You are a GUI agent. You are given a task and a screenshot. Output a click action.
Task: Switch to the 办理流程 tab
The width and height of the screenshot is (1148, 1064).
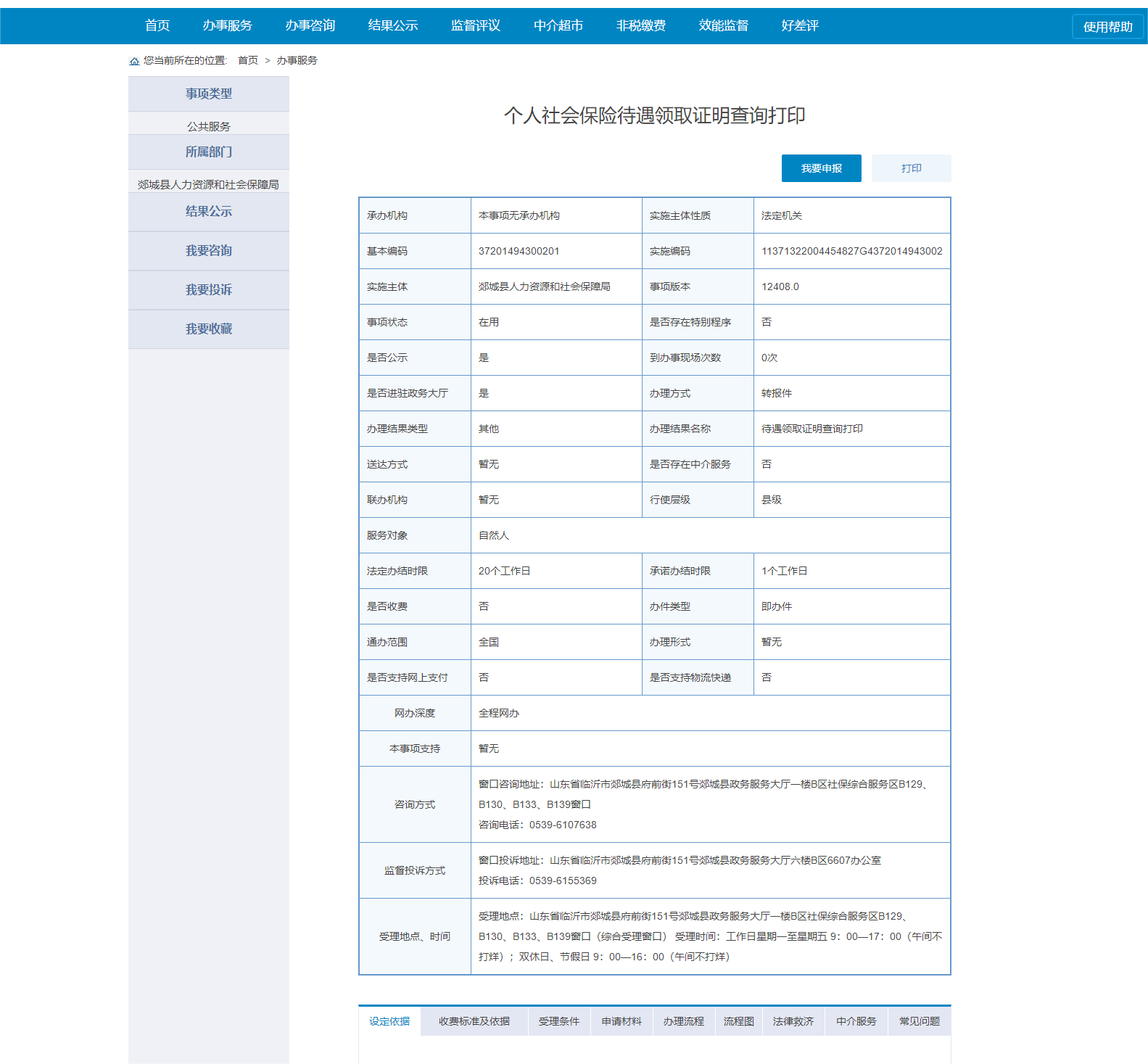click(684, 1021)
